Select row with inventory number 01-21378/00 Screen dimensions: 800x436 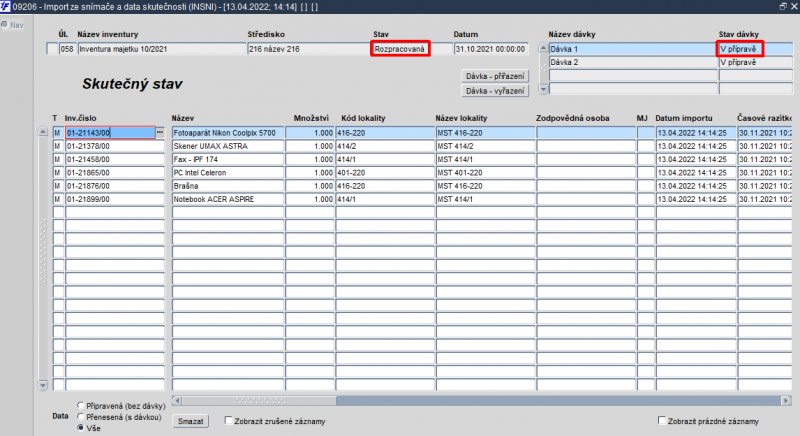[115, 146]
